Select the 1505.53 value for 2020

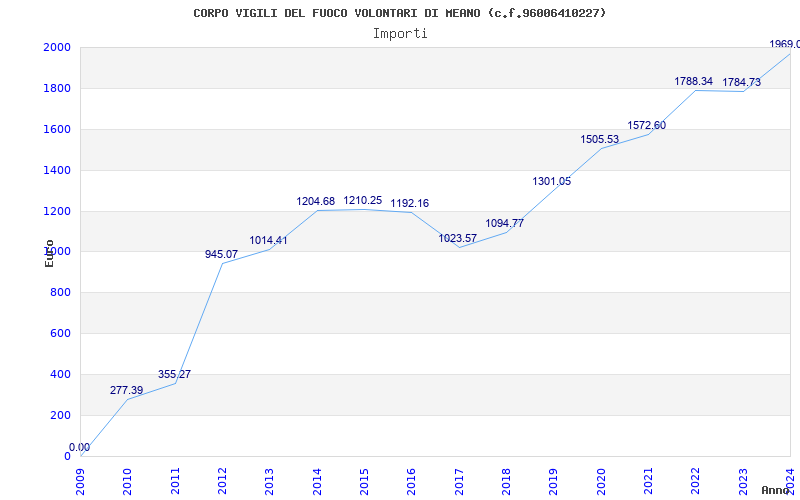tap(600, 139)
